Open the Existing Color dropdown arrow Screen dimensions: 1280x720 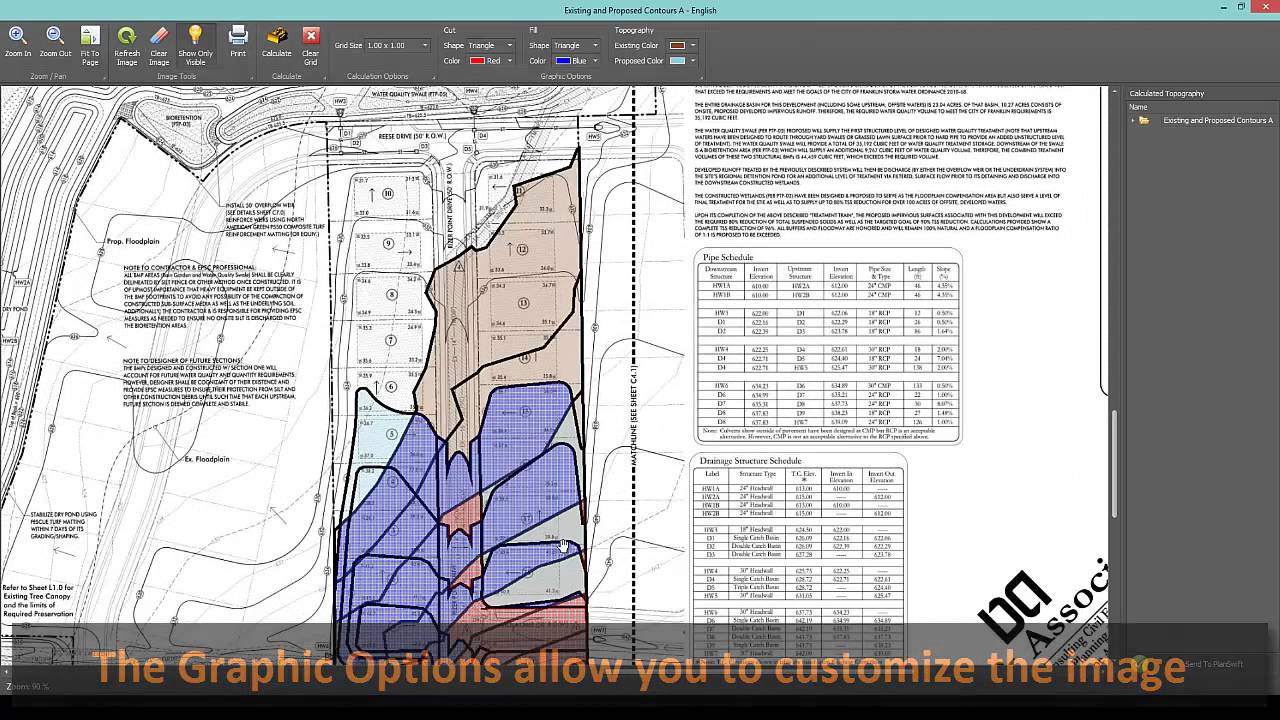[693, 45]
